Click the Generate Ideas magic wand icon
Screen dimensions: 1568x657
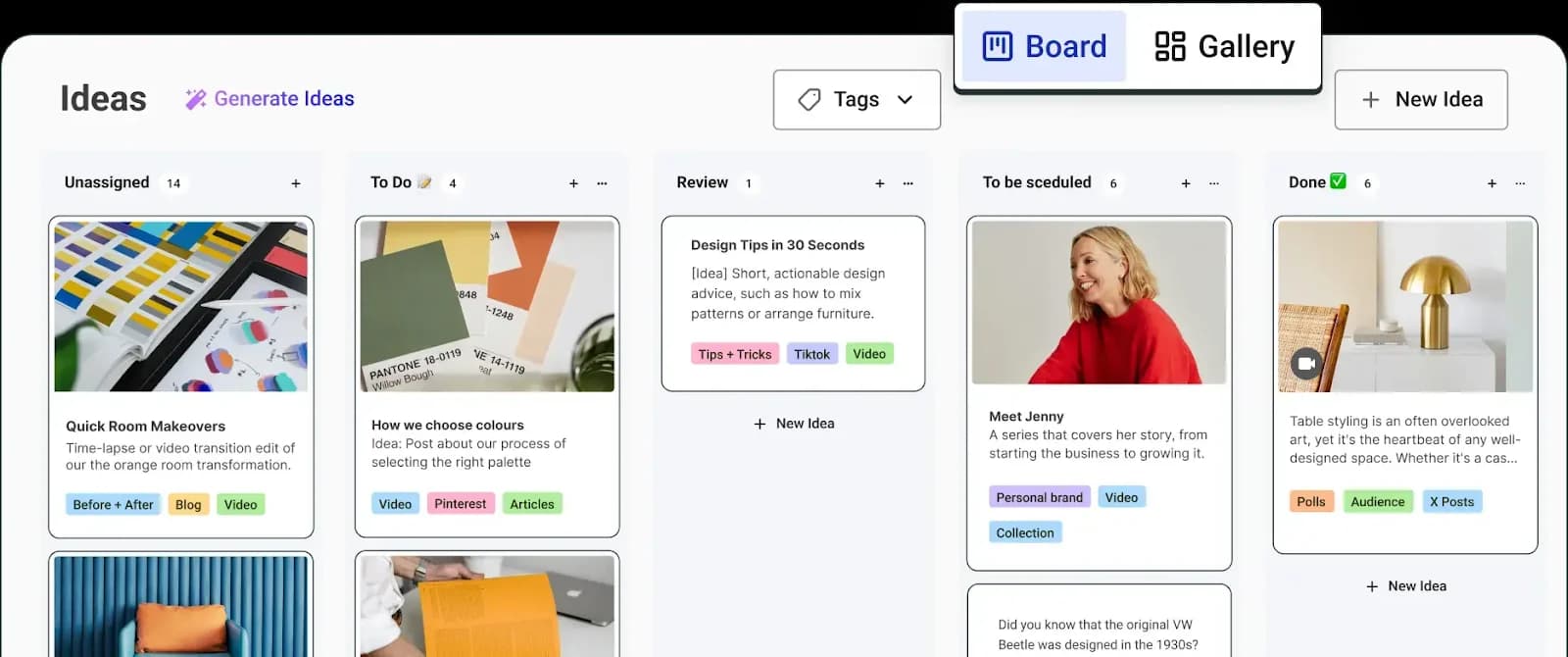pos(196,99)
